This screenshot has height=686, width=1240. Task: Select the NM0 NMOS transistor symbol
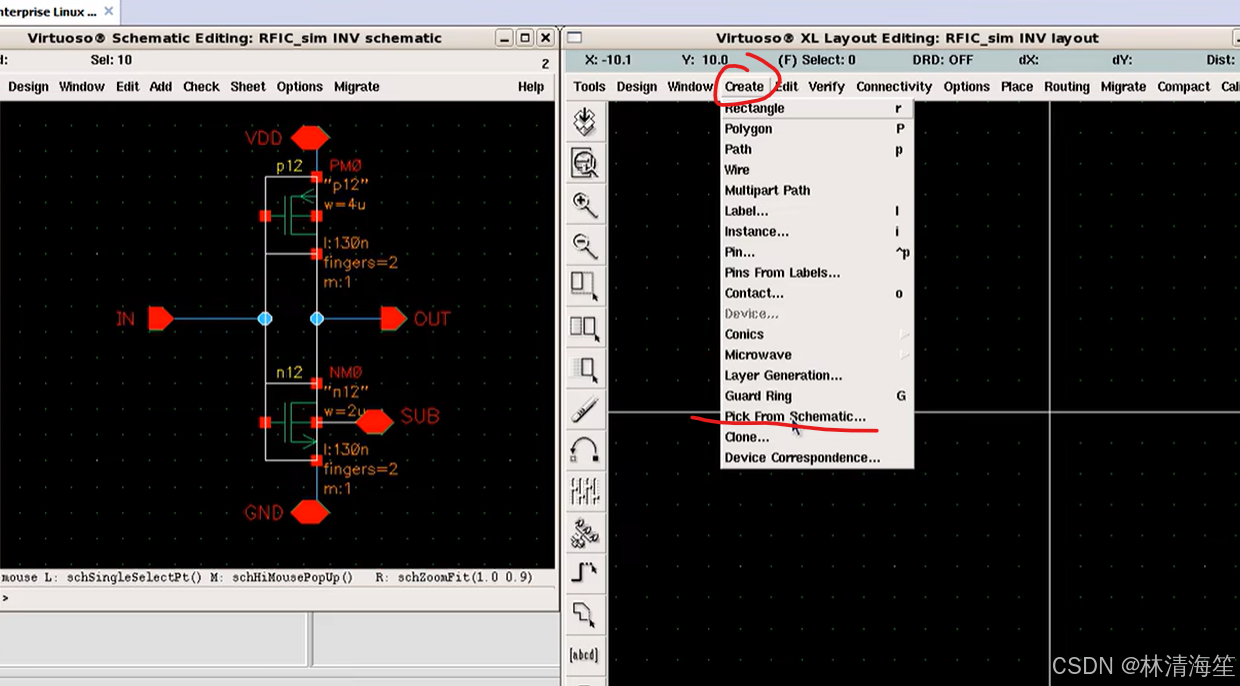click(x=300, y=422)
